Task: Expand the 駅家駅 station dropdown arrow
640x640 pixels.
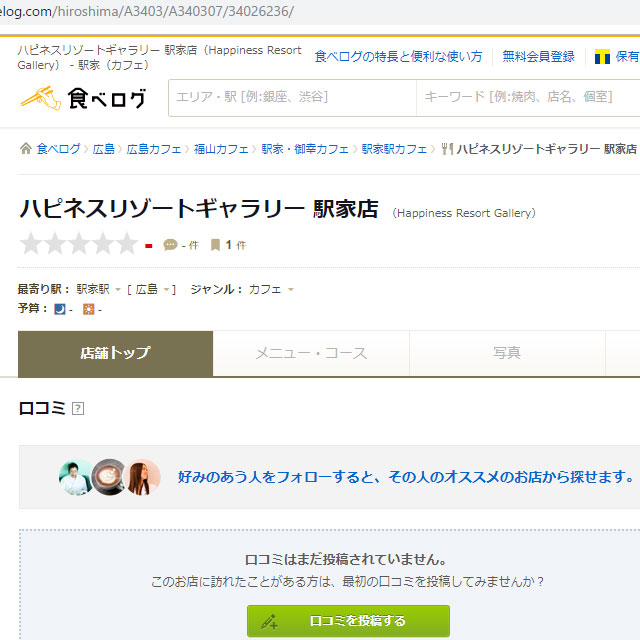Action: (118, 290)
